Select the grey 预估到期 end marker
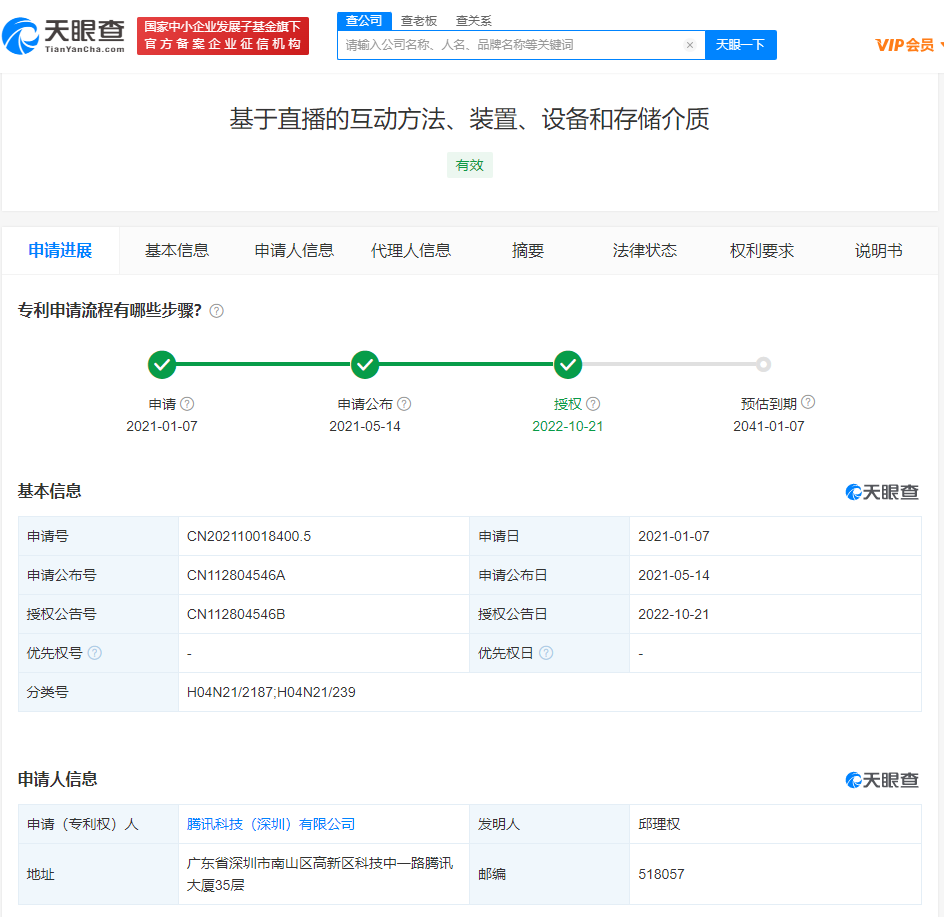Screen dimensions: 944x917 tap(763, 364)
